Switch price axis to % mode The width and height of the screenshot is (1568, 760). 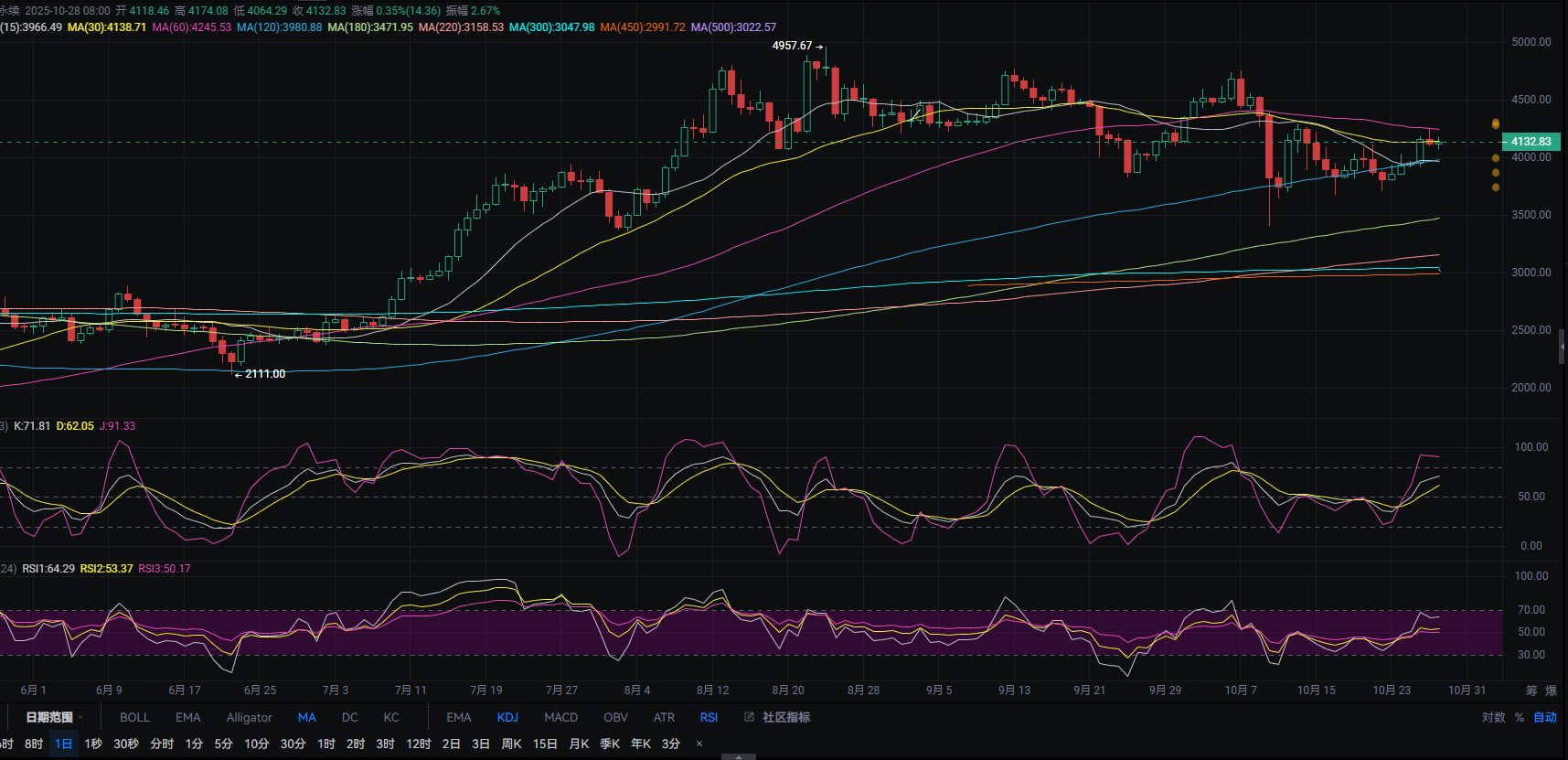click(x=1520, y=717)
